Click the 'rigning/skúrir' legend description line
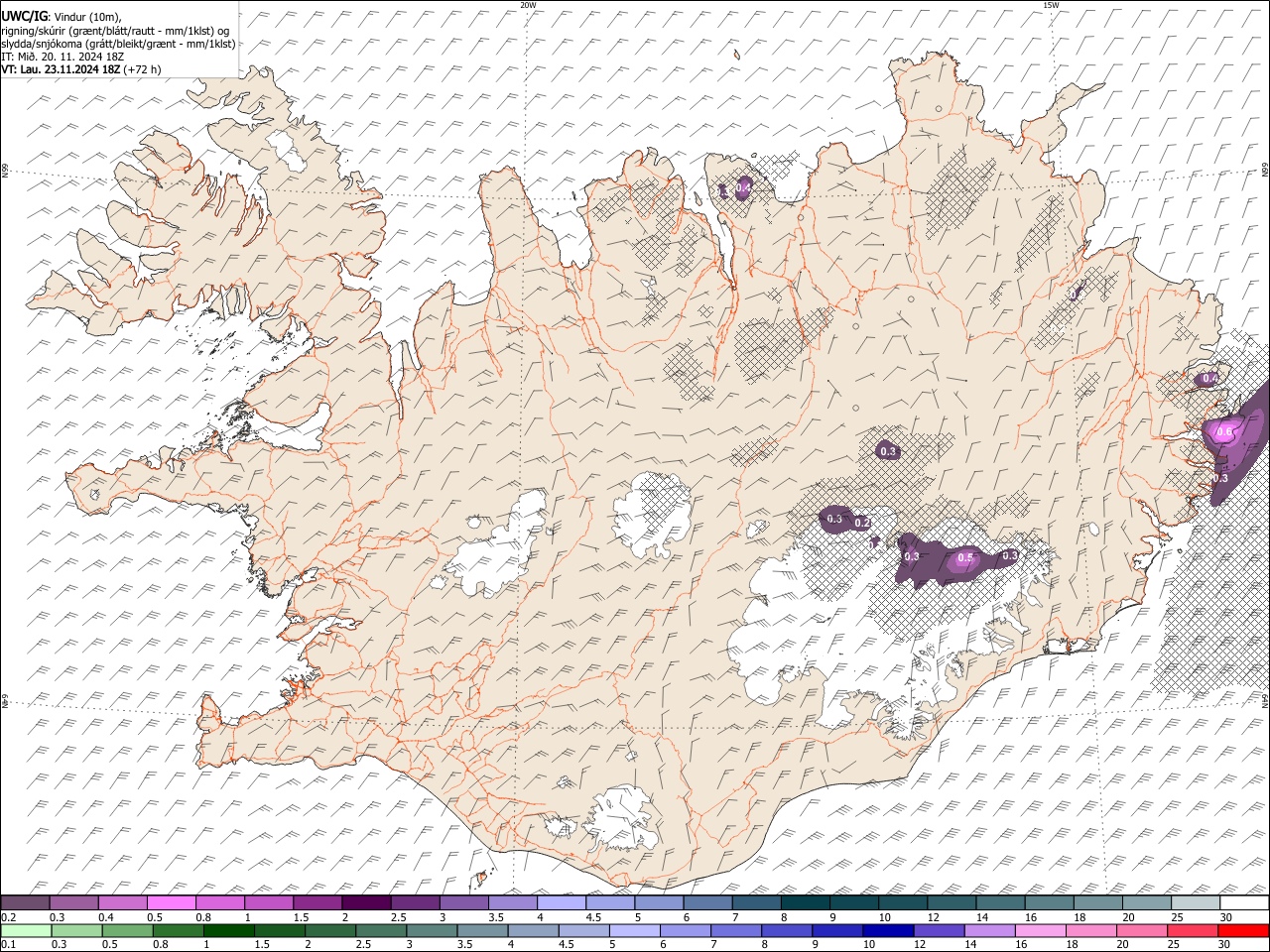Image resolution: width=1270 pixels, height=952 pixels. [116, 31]
